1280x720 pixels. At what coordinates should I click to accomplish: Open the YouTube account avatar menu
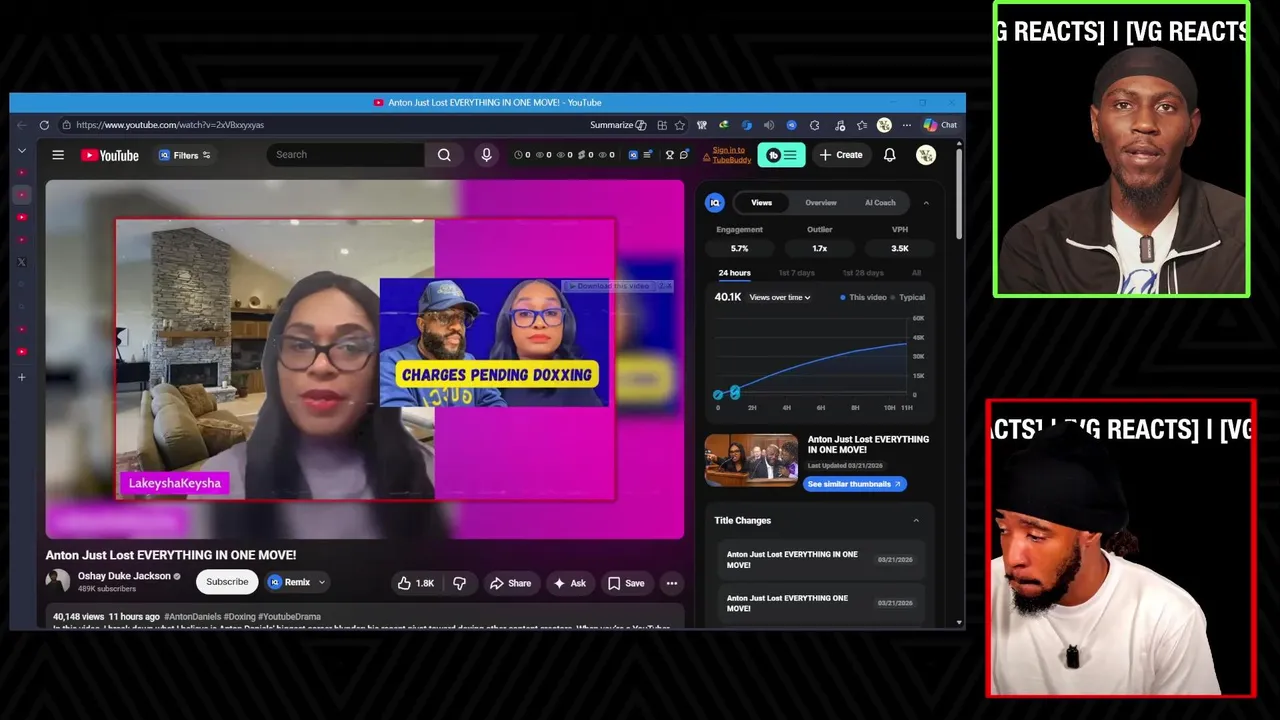(926, 155)
